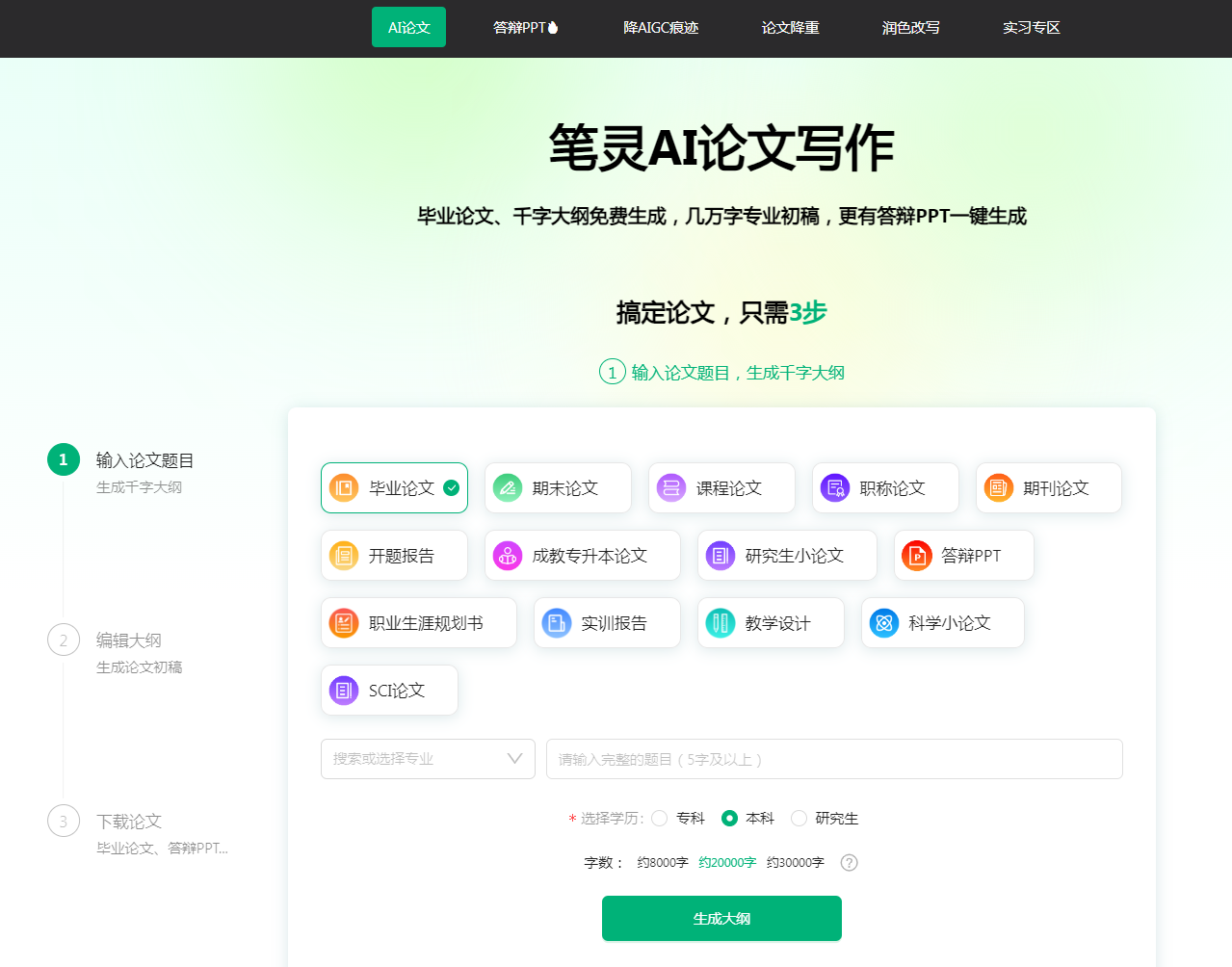Select the 答辩PPT type card

point(964,556)
